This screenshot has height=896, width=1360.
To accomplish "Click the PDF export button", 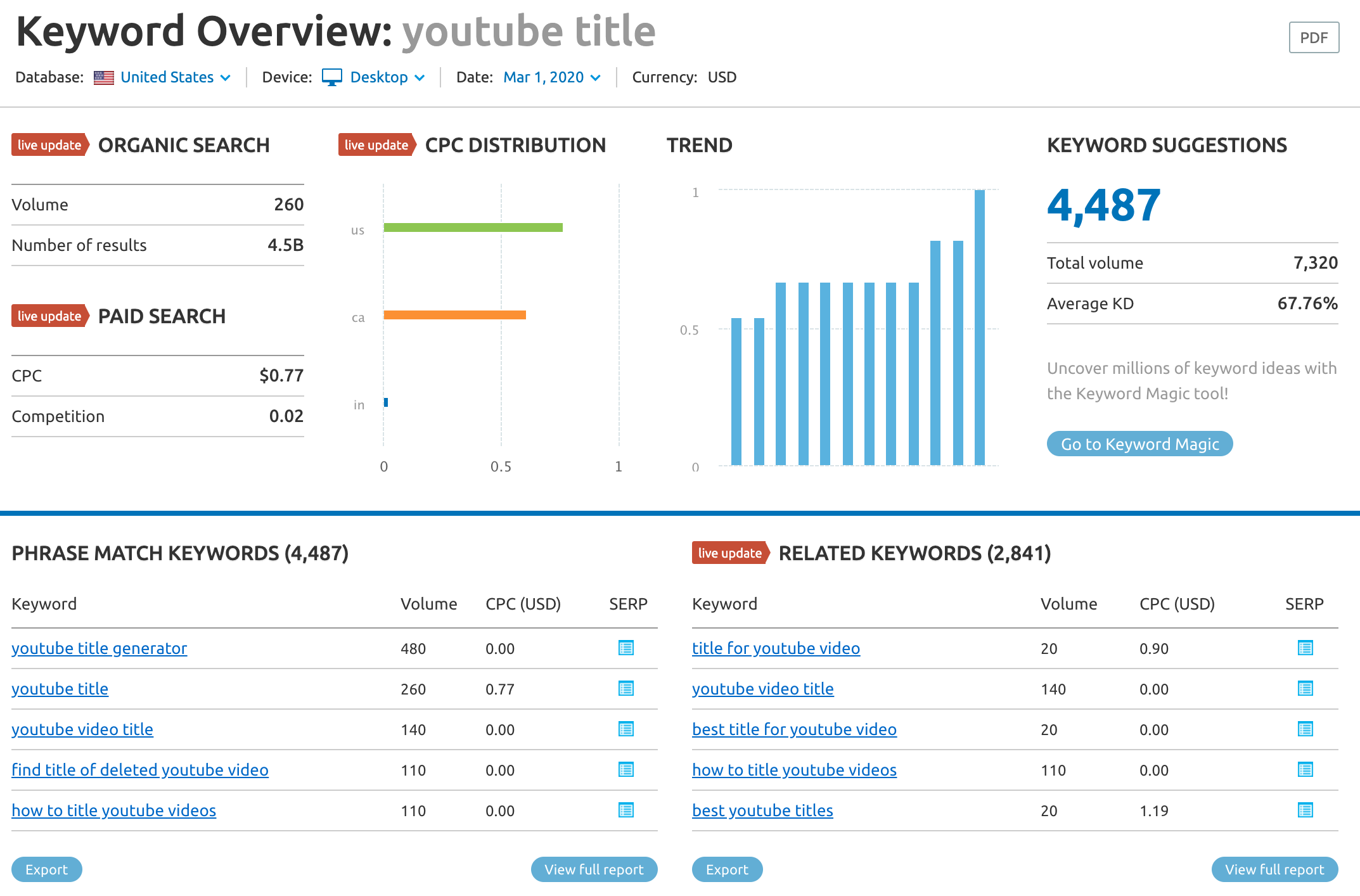I will pyautogui.click(x=1313, y=37).
